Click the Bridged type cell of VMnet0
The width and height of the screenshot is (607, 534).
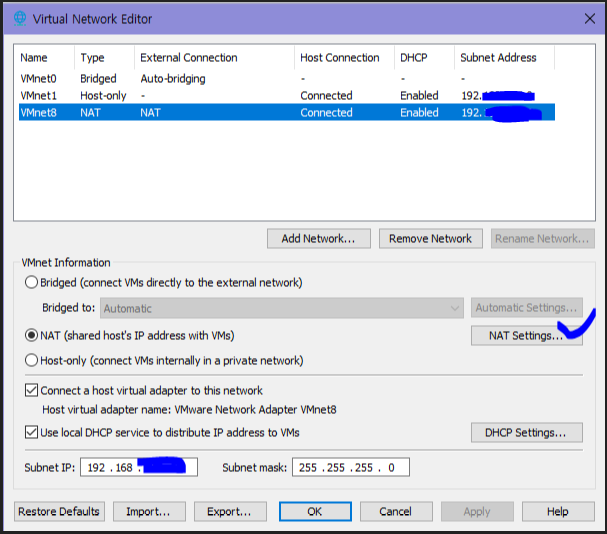click(98, 79)
